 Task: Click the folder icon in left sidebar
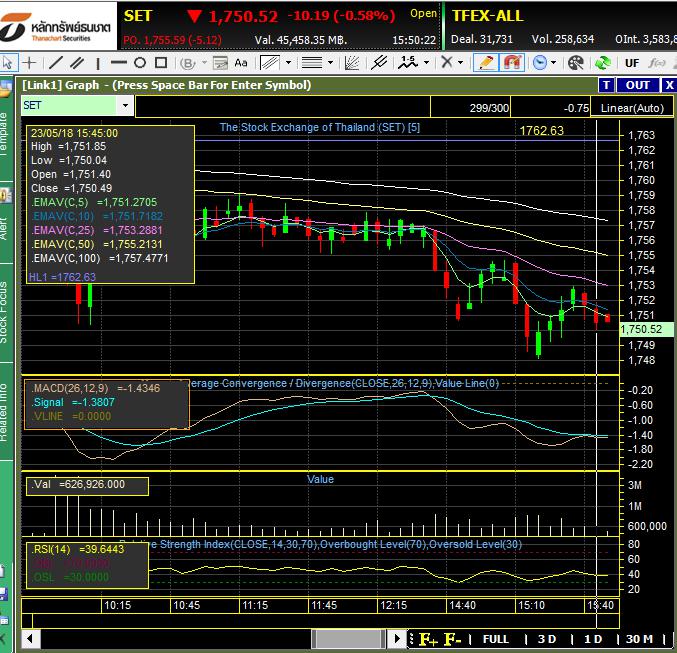click(6, 90)
